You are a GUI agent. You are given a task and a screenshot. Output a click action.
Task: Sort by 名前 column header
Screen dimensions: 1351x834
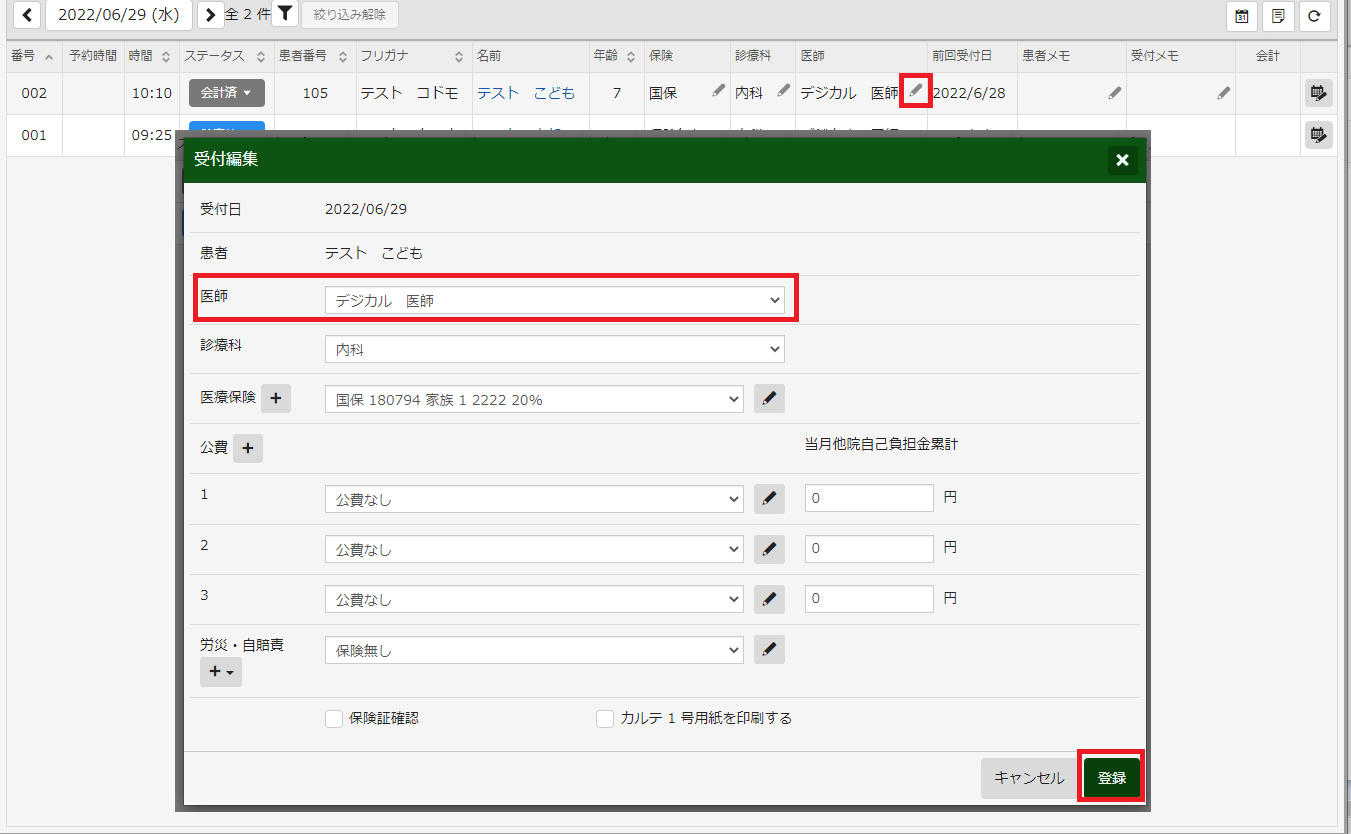pyautogui.click(x=529, y=56)
